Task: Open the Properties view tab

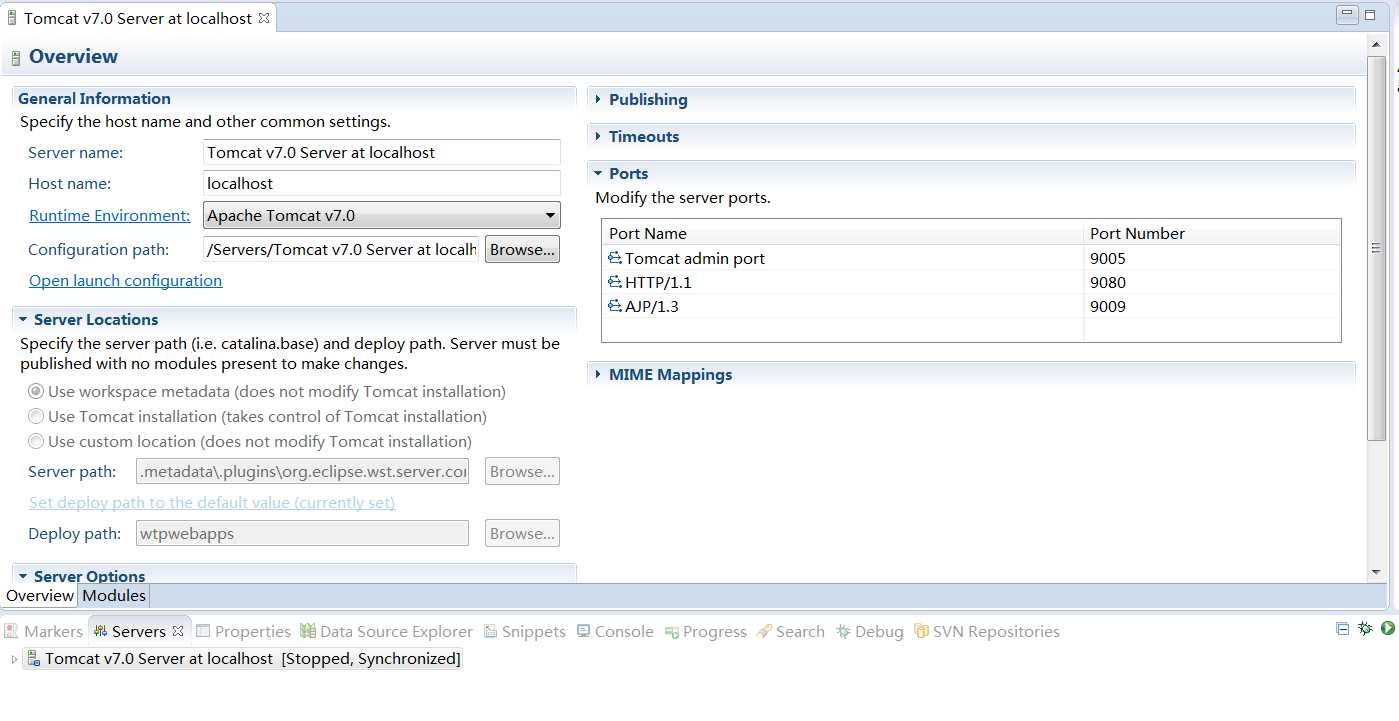Action: (243, 631)
